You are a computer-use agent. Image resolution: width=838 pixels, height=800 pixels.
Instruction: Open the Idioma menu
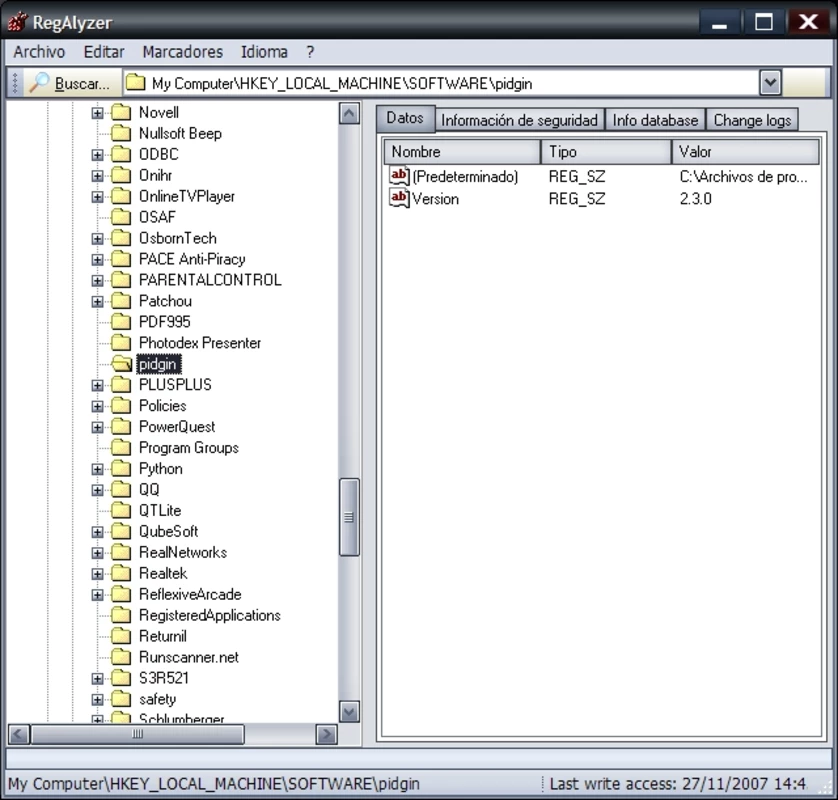click(264, 52)
